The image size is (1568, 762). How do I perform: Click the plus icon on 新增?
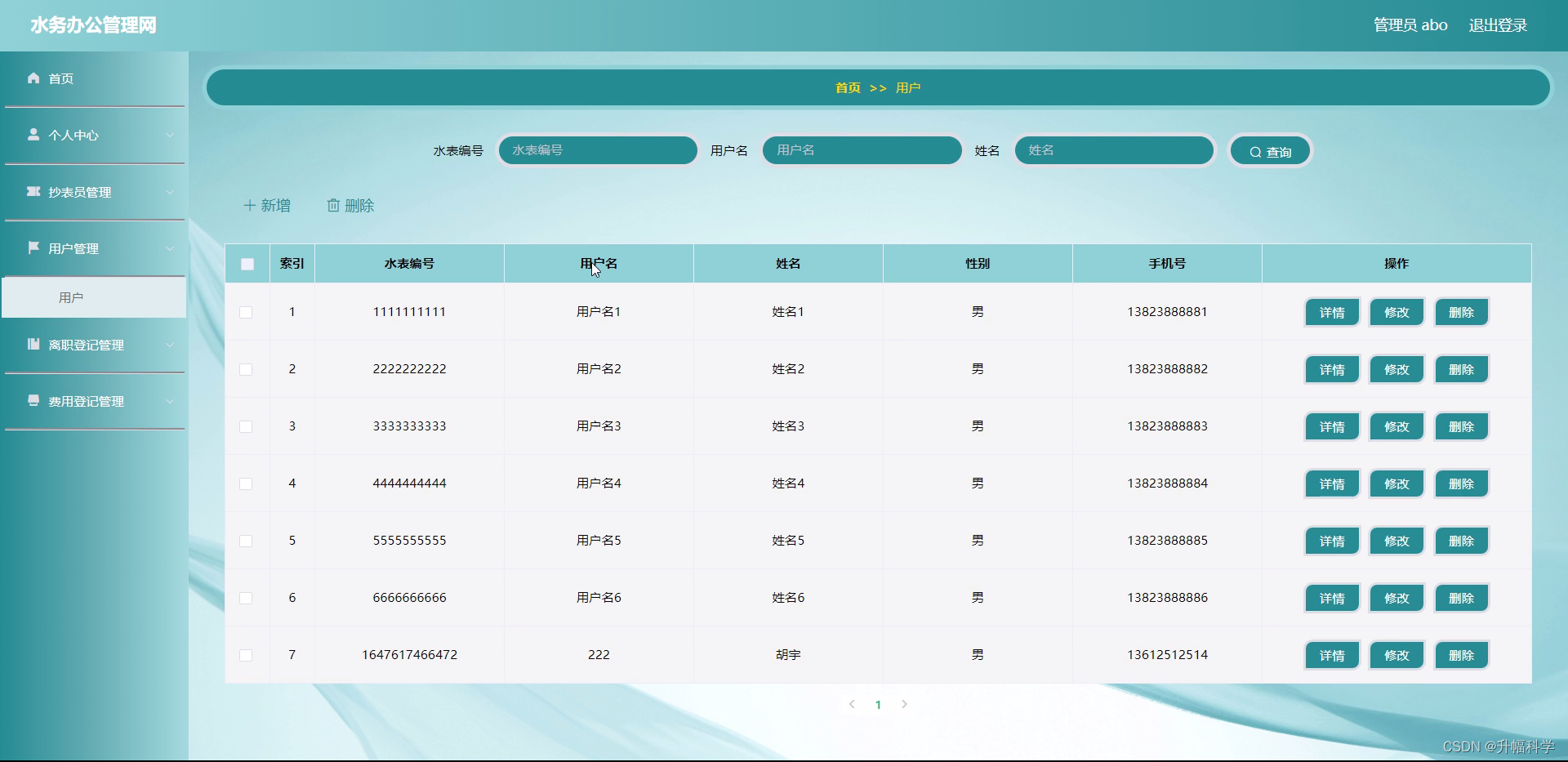(x=249, y=205)
